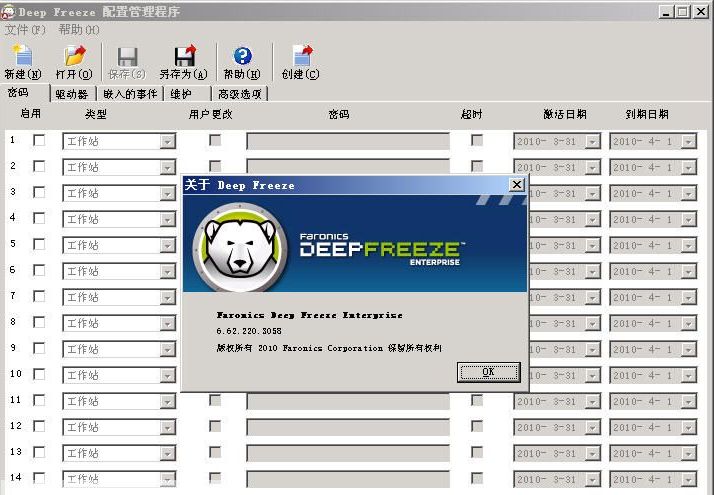714x495 pixels.
Task: Click the 打开 (Open) folder icon
Action: [x=74, y=56]
